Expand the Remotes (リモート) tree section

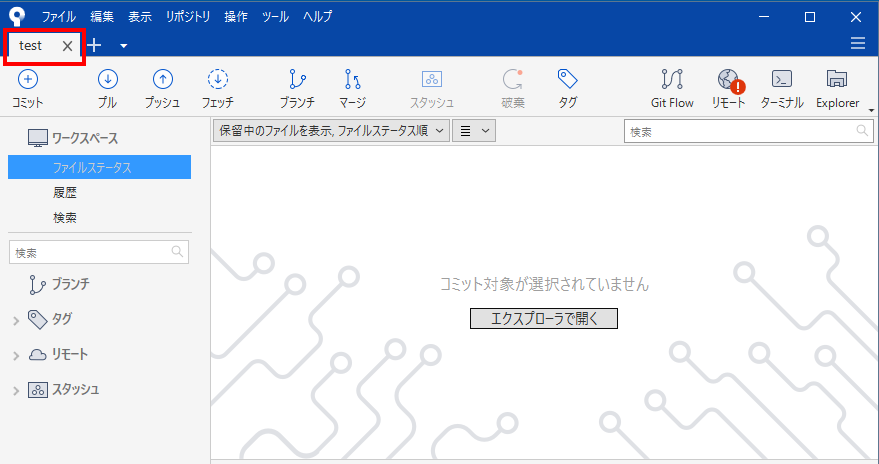pyautogui.click(x=16, y=355)
